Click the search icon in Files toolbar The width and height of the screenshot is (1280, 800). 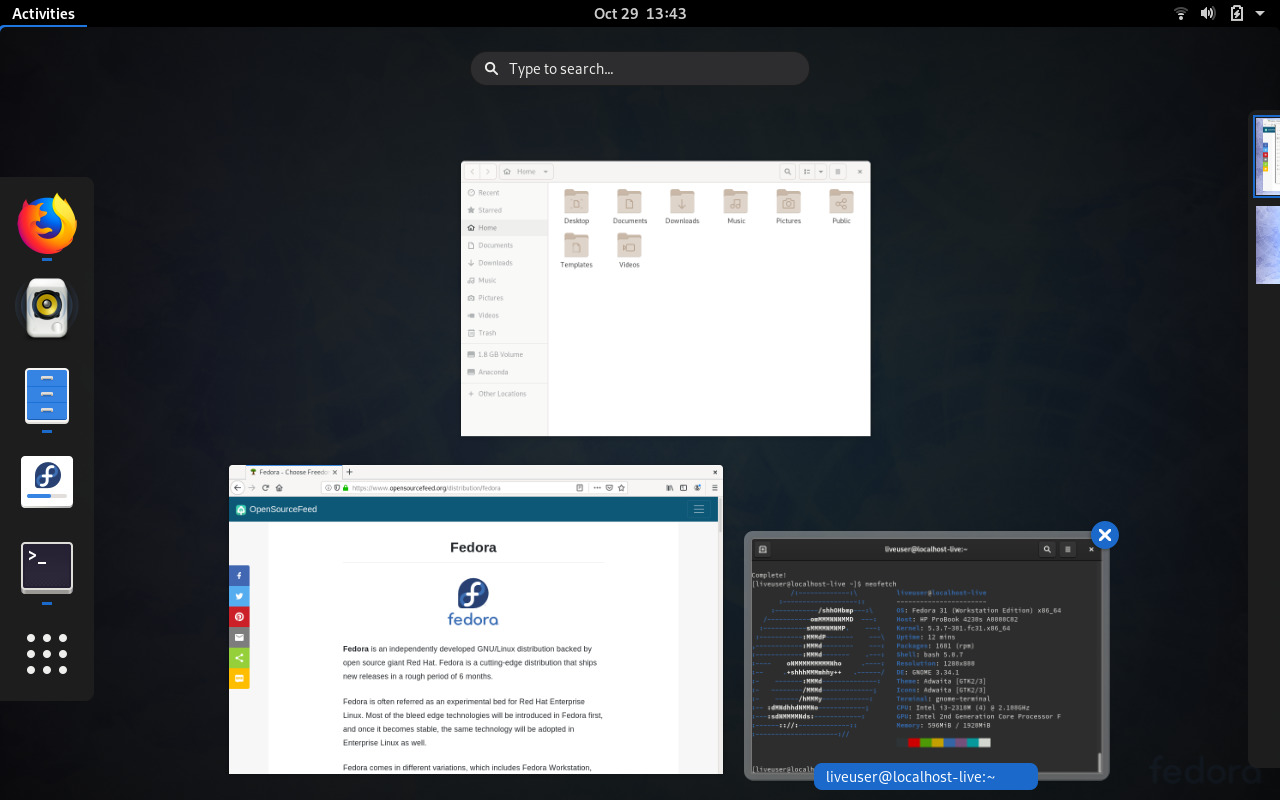click(x=788, y=172)
